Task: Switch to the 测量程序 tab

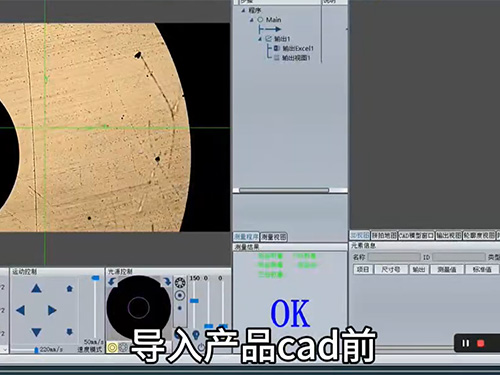Action: point(246,237)
